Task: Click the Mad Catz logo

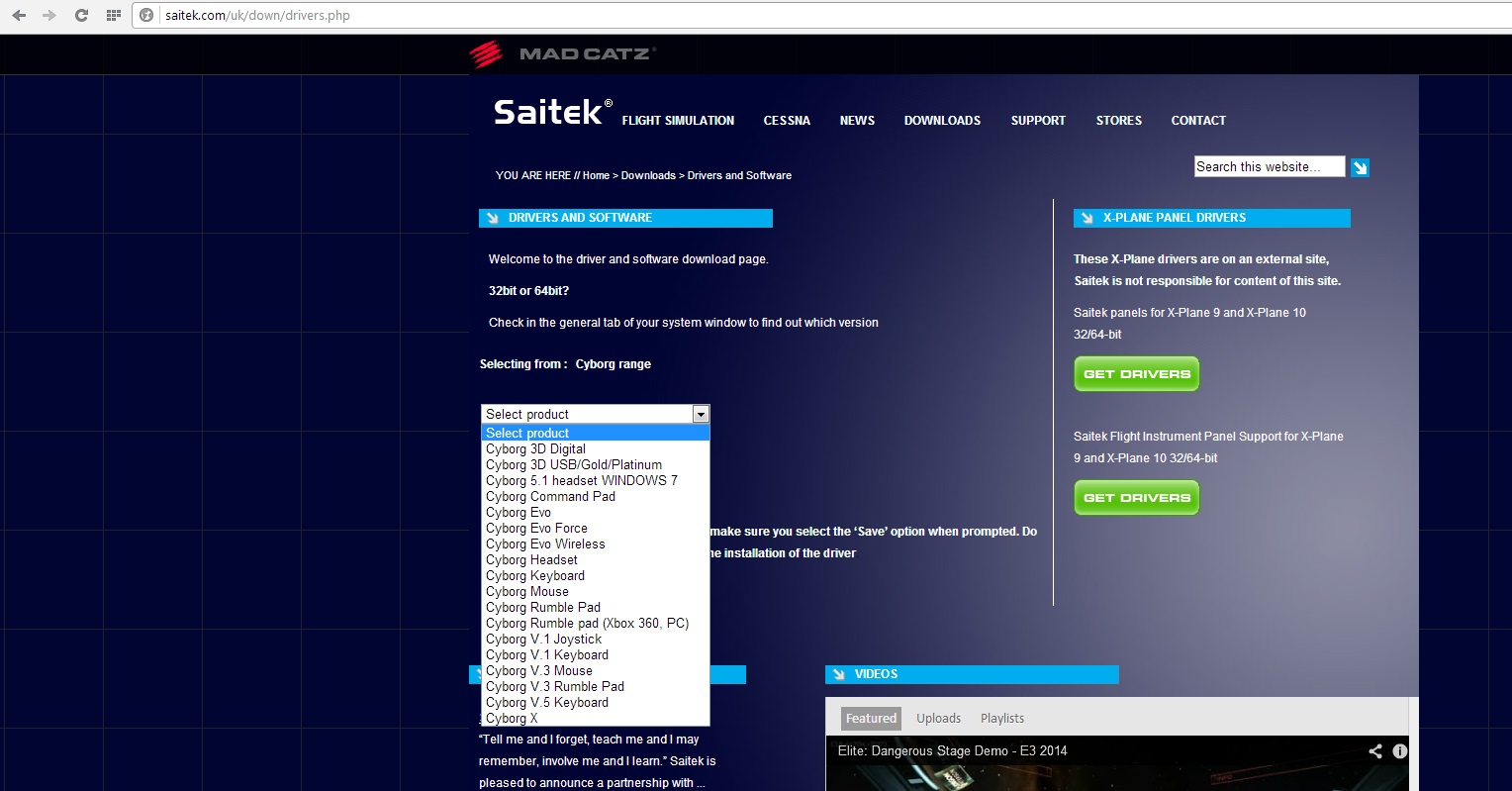Action: tap(562, 53)
